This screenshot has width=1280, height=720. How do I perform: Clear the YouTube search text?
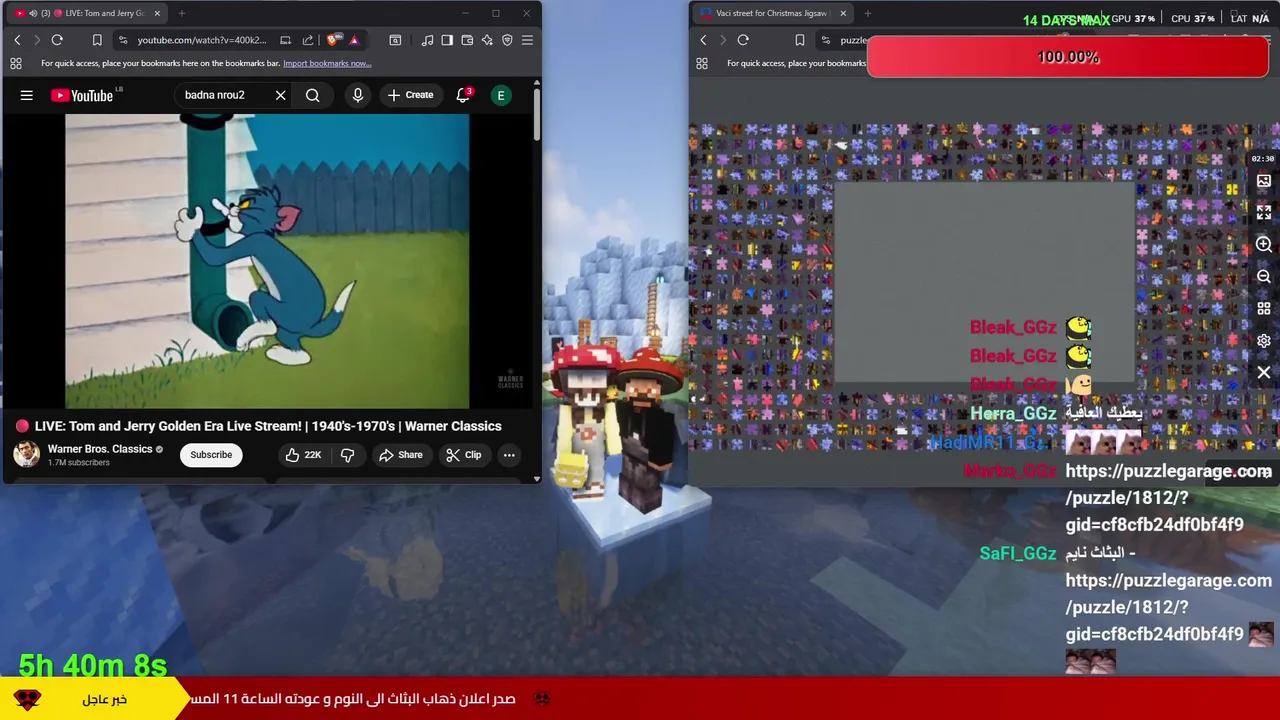tap(280, 95)
